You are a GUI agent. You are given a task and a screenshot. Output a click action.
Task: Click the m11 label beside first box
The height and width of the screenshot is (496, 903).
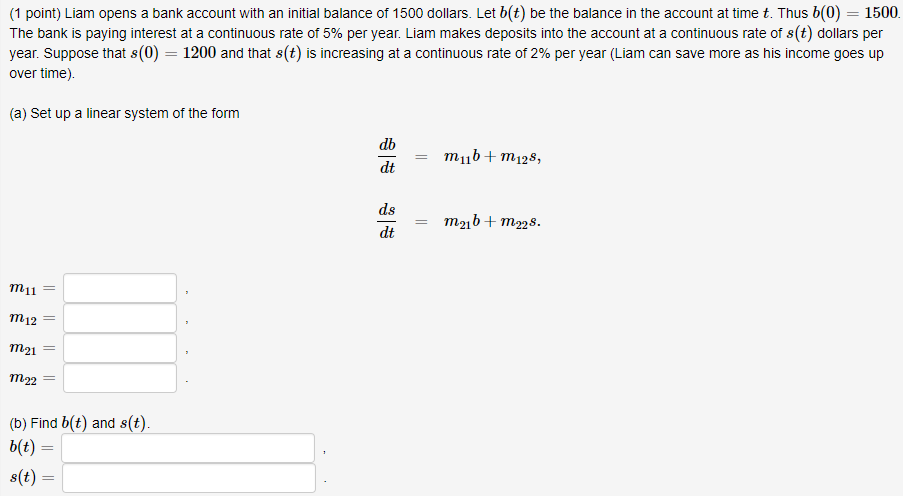[x=23, y=289]
